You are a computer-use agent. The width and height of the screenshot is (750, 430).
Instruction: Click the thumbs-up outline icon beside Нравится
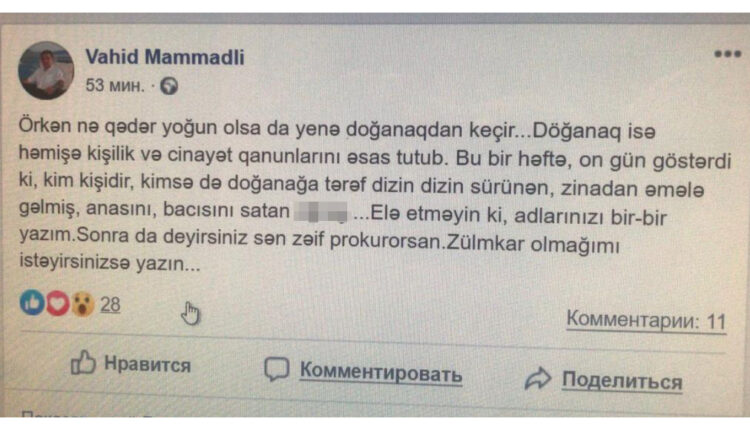tap(83, 362)
